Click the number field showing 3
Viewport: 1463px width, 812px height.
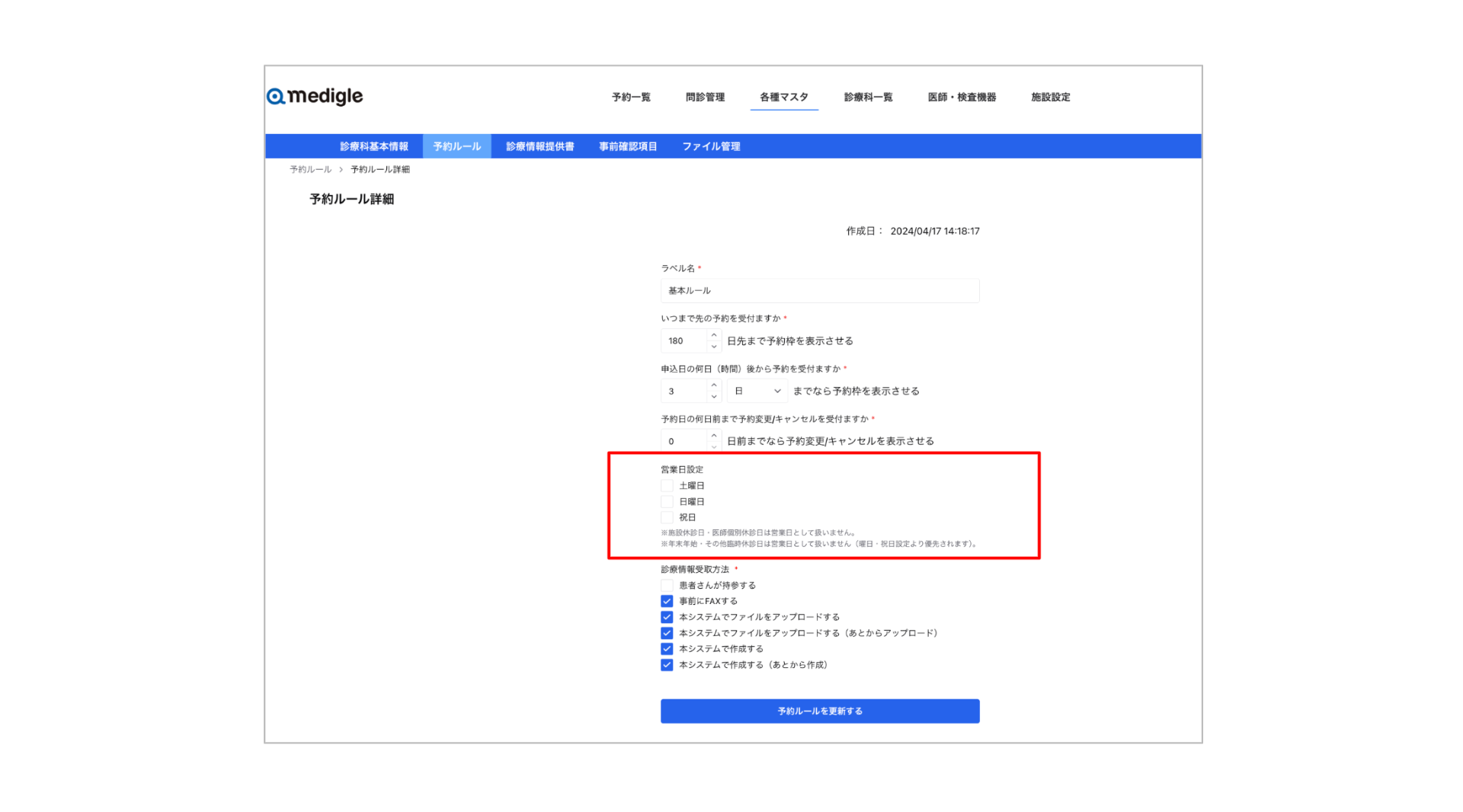684,391
